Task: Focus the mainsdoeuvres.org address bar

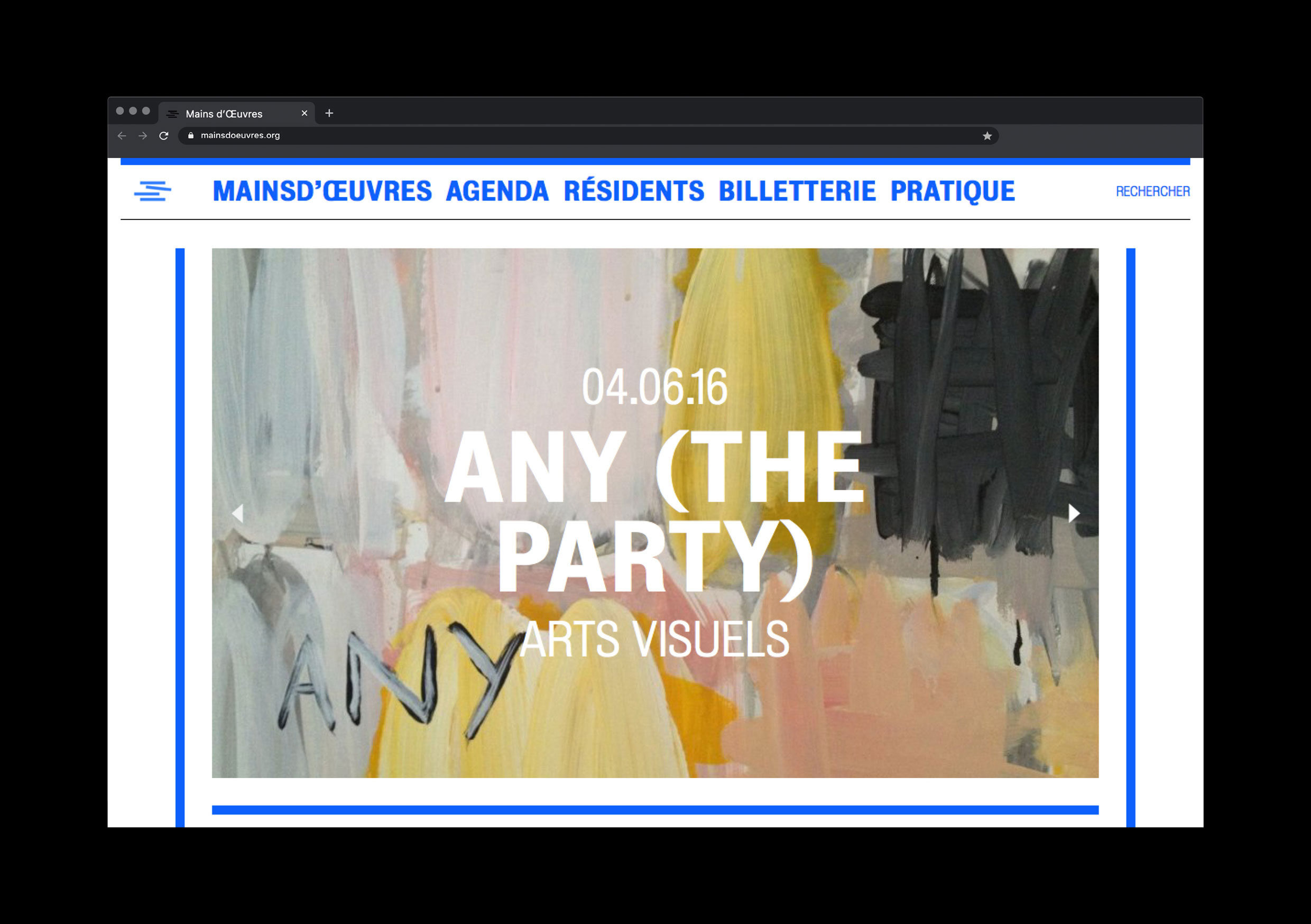Action: point(588,136)
